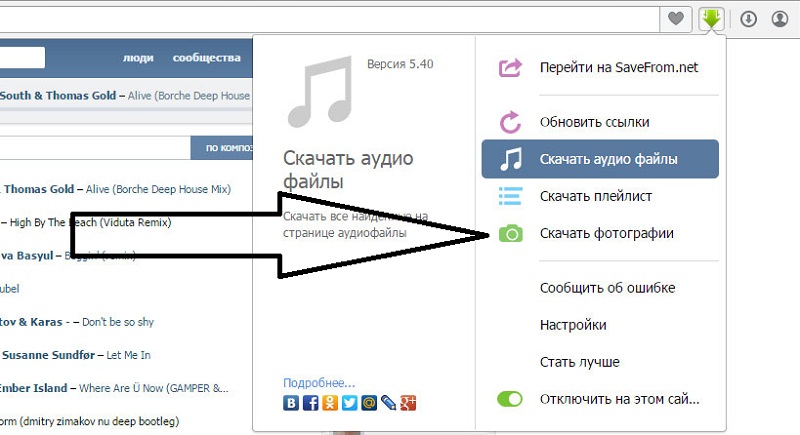Select 'Скачать аудио файлы' menu item

coord(600,159)
